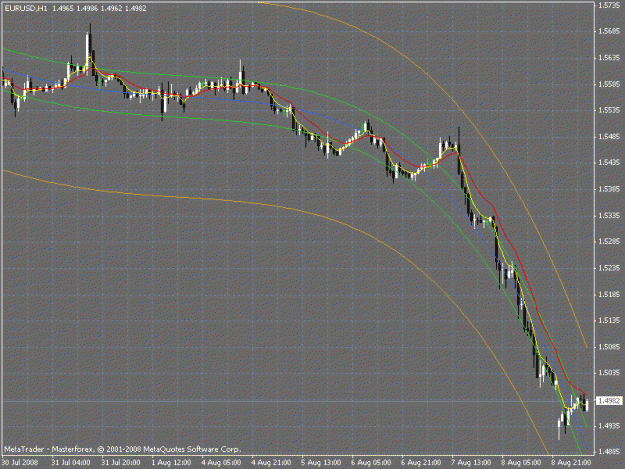Click the 4 Aug 21:00 time label
This screenshot has width=625, height=469.
271,463
